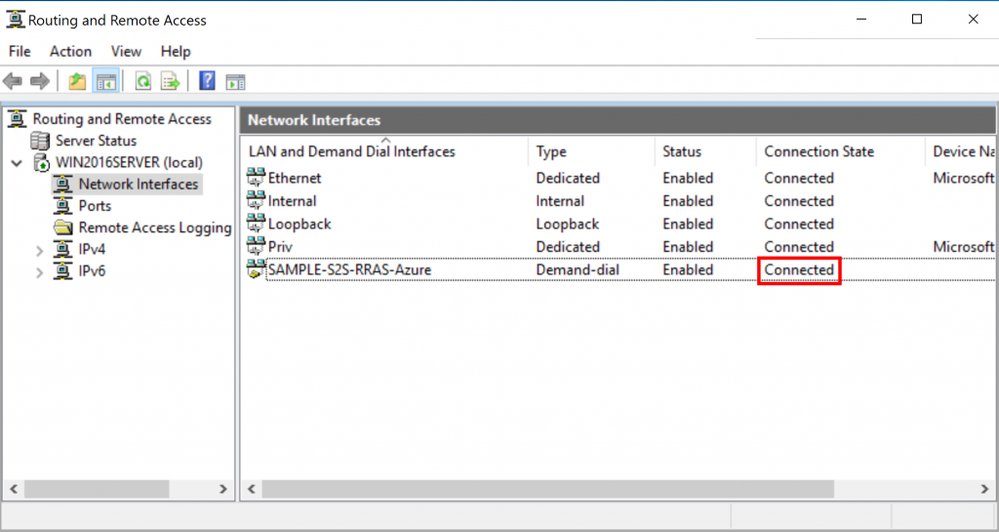This screenshot has width=999, height=532.
Task: Open the View menu
Action: (x=126, y=52)
